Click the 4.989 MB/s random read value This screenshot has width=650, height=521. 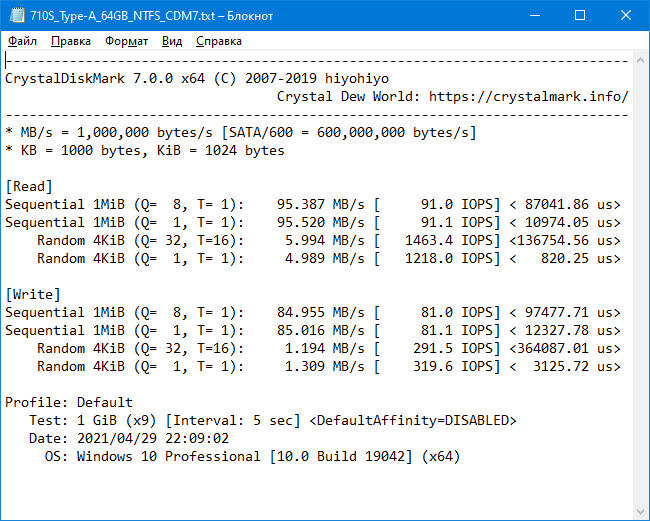(x=325, y=258)
